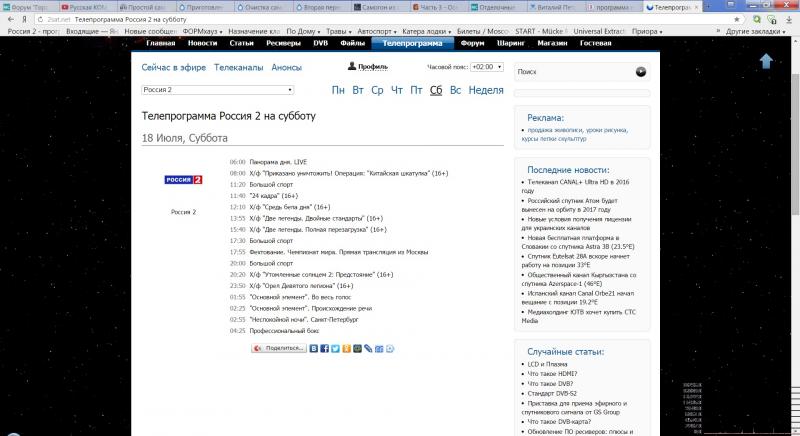Click the Входящие bookmark
800x436 pixels.
92,32
